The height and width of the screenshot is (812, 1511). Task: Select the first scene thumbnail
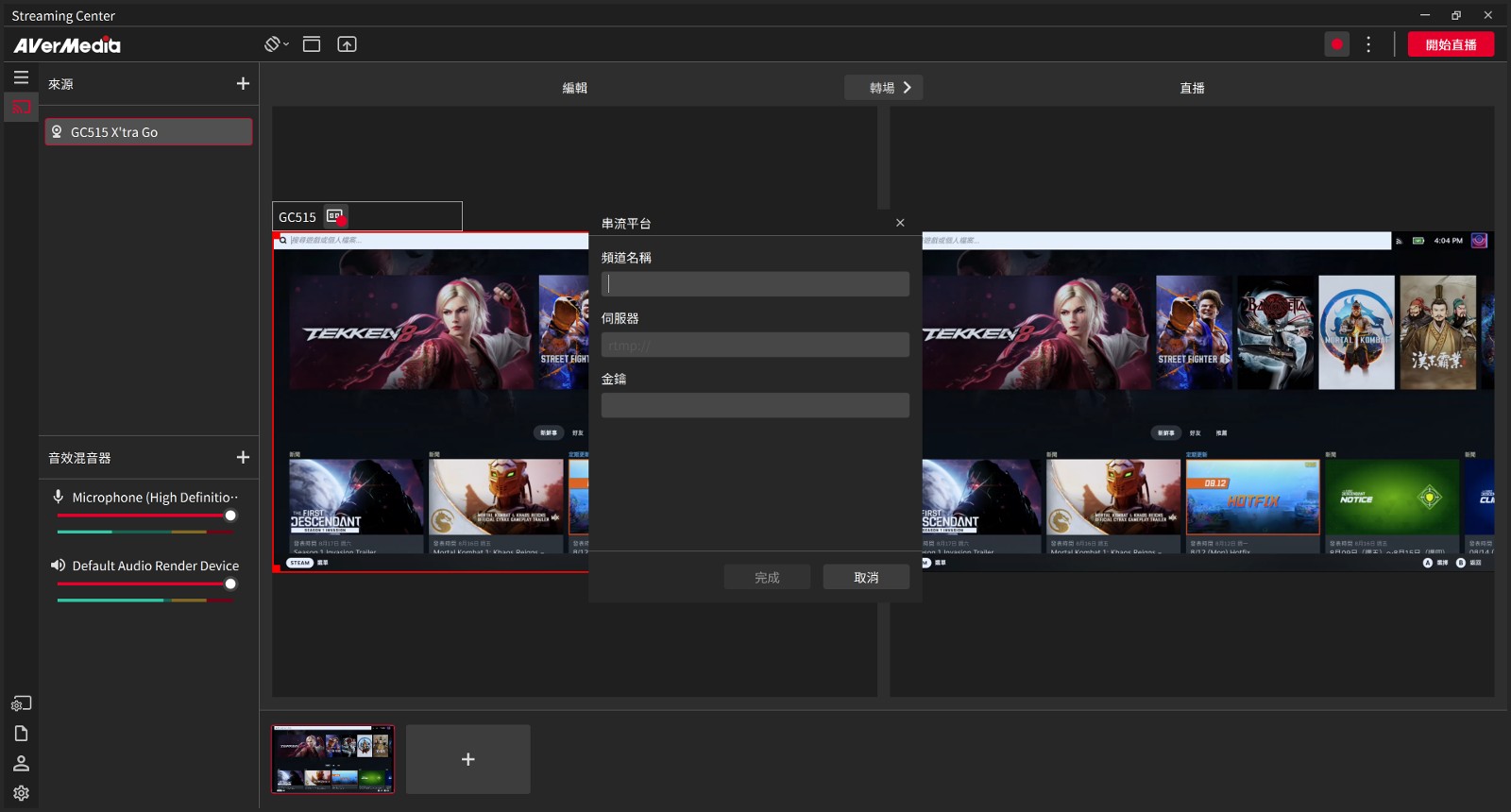pos(333,759)
